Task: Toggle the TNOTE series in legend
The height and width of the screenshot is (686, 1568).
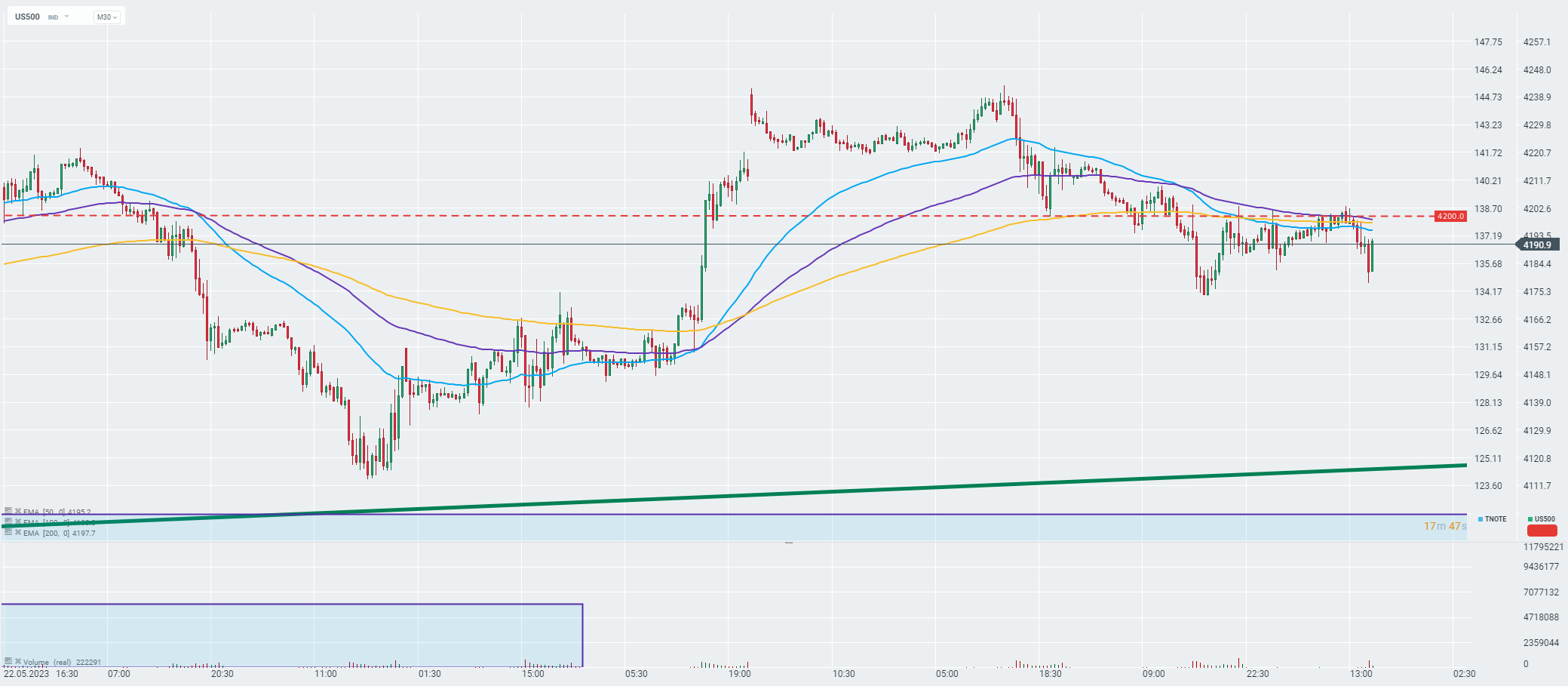Action: coord(1493,519)
